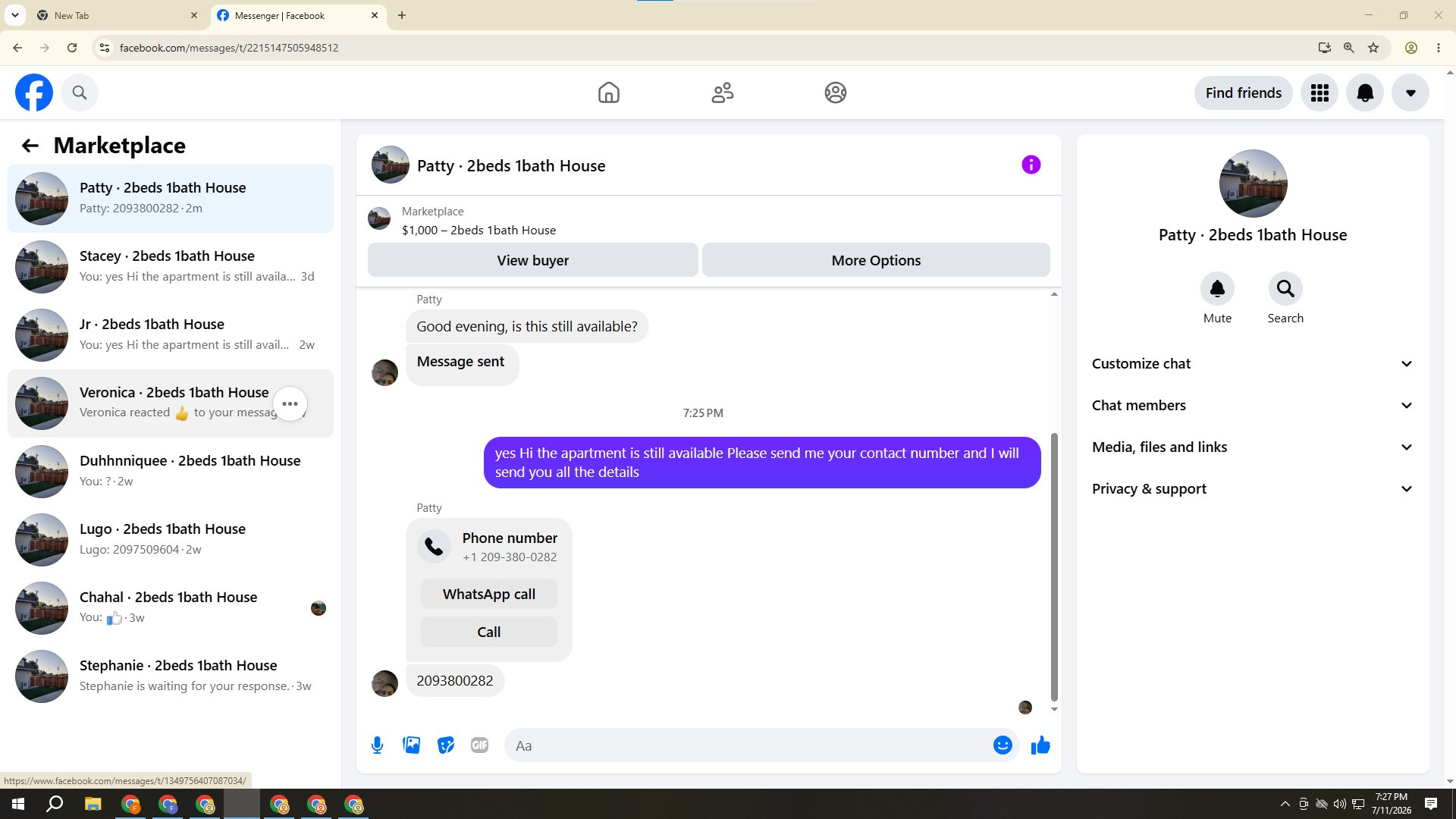Open Patty conversation in the list
The image size is (1456, 819).
tap(171, 199)
